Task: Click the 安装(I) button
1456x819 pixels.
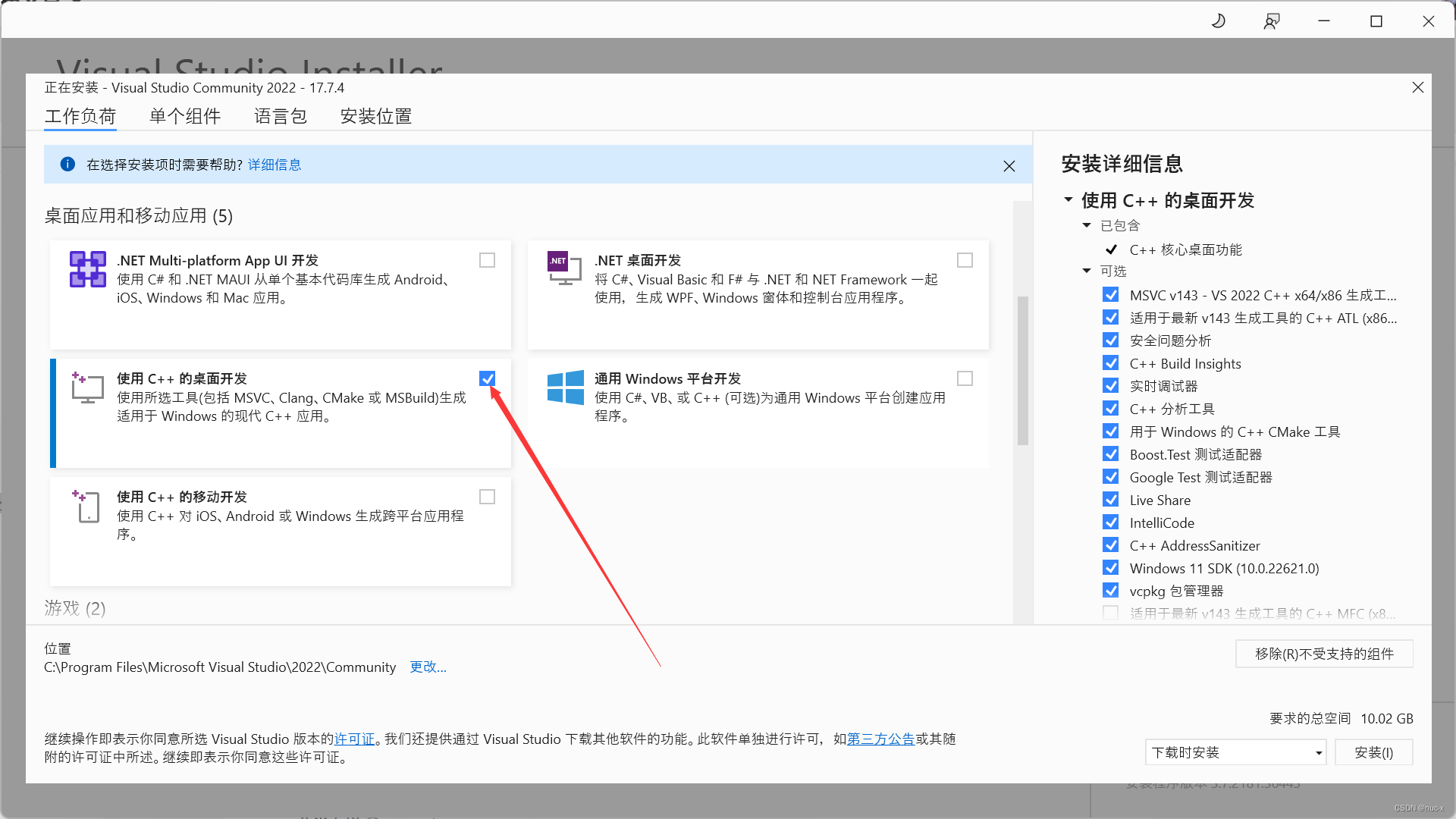Action: click(x=1373, y=752)
